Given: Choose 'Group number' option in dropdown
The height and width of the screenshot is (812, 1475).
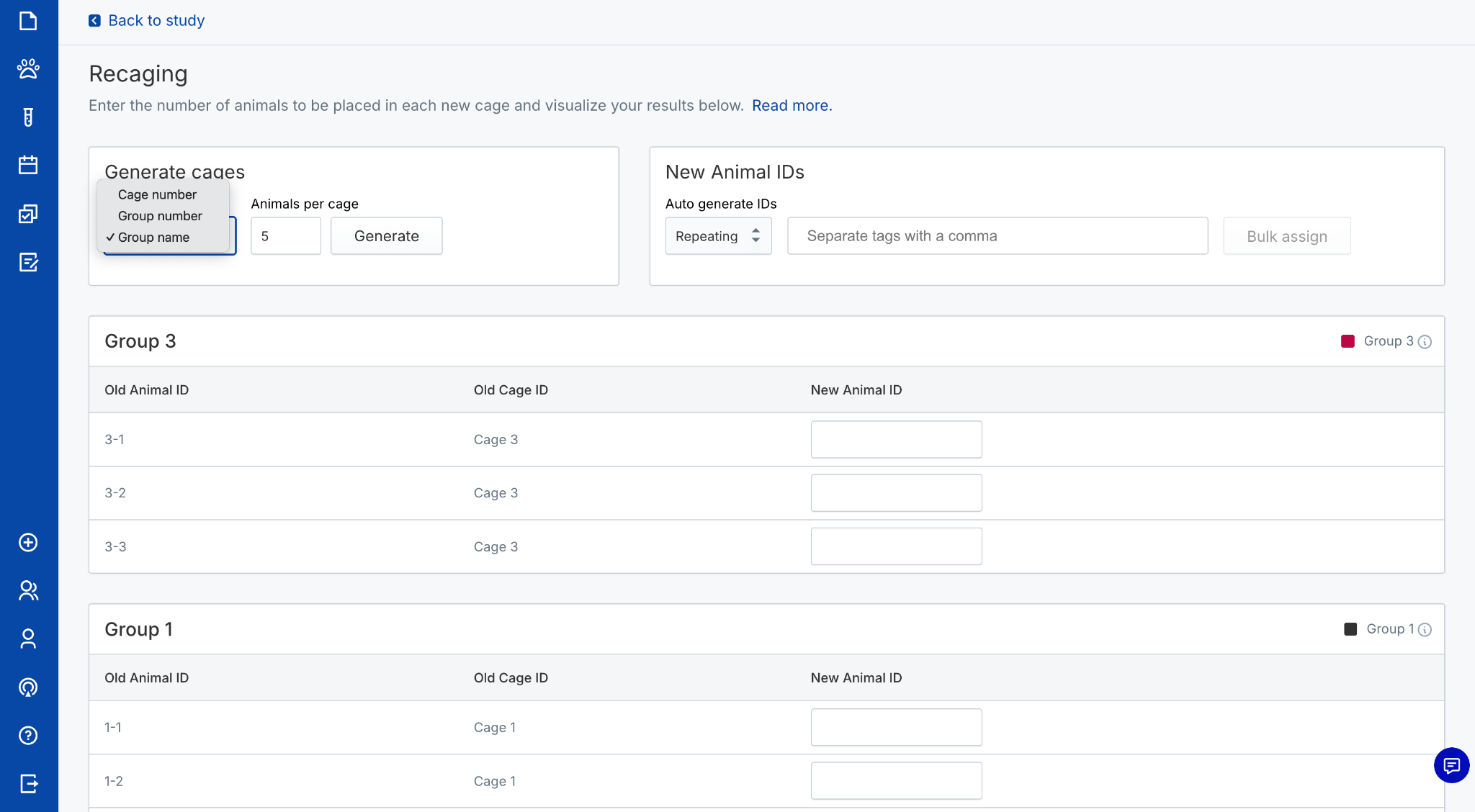Looking at the screenshot, I should [160, 216].
